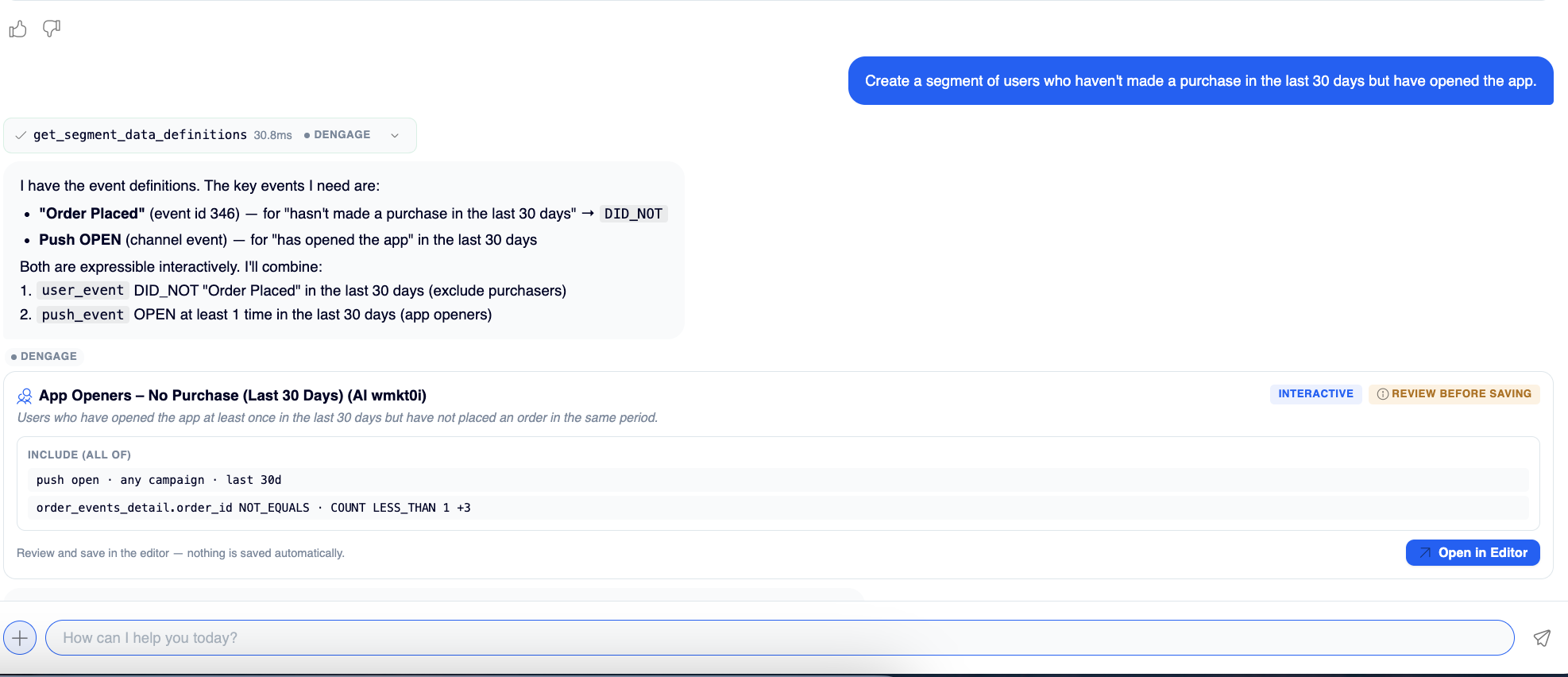This screenshot has height=677, width=1568.
Task: Click the segment users icon beside App Openers
Action: (x=25, y=396)
